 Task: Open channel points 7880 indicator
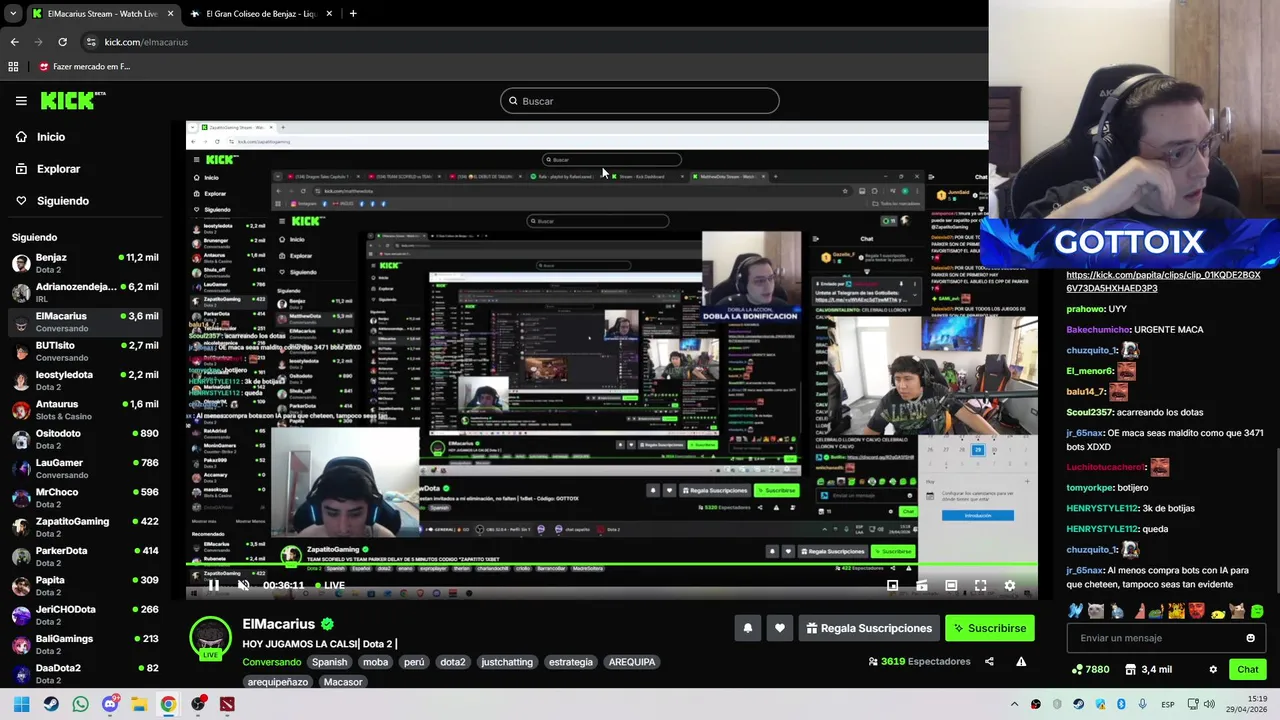tap(1089, 669)
